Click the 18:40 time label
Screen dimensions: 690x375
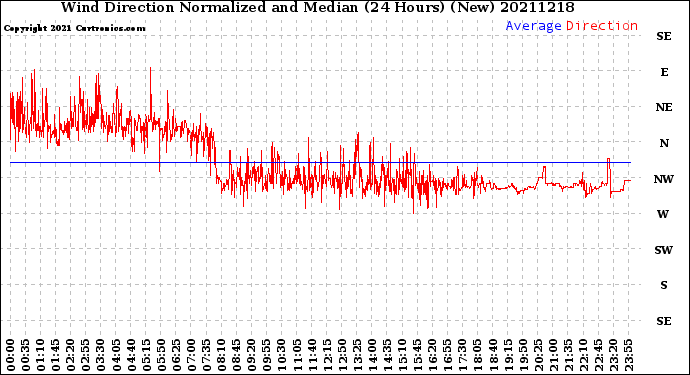pos(493,355)
